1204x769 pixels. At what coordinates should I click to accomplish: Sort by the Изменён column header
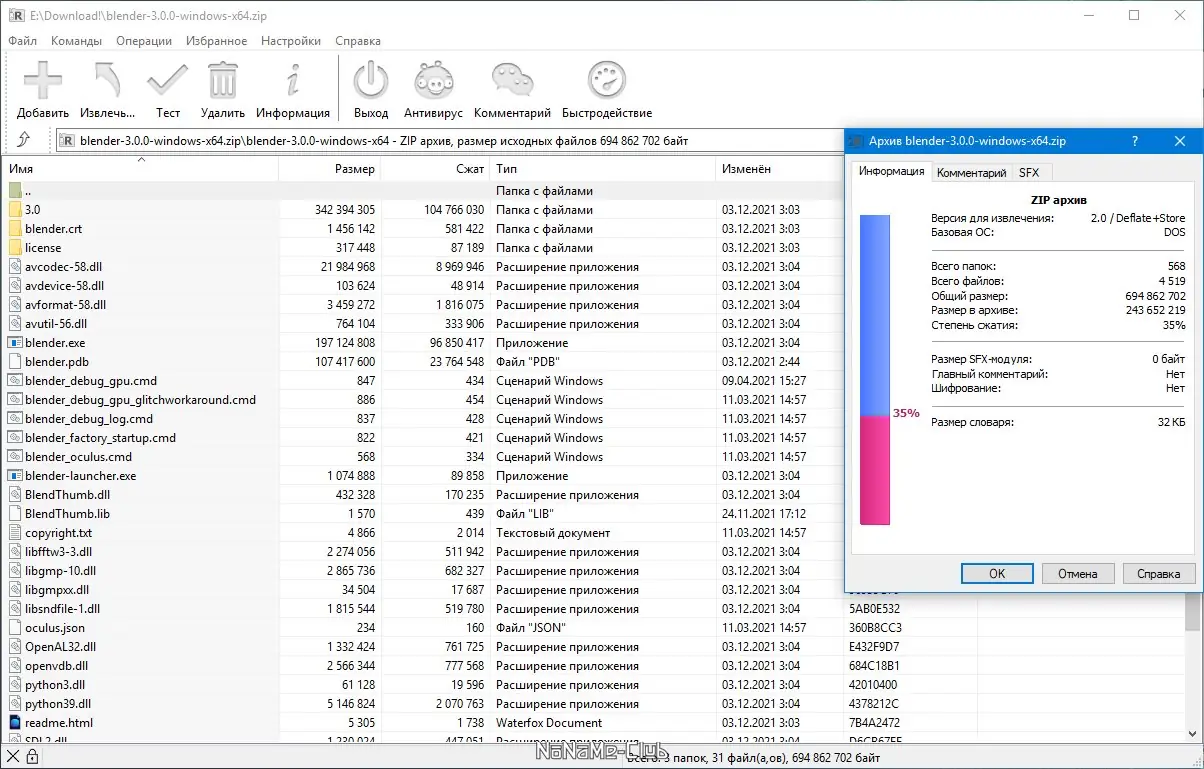780,169
